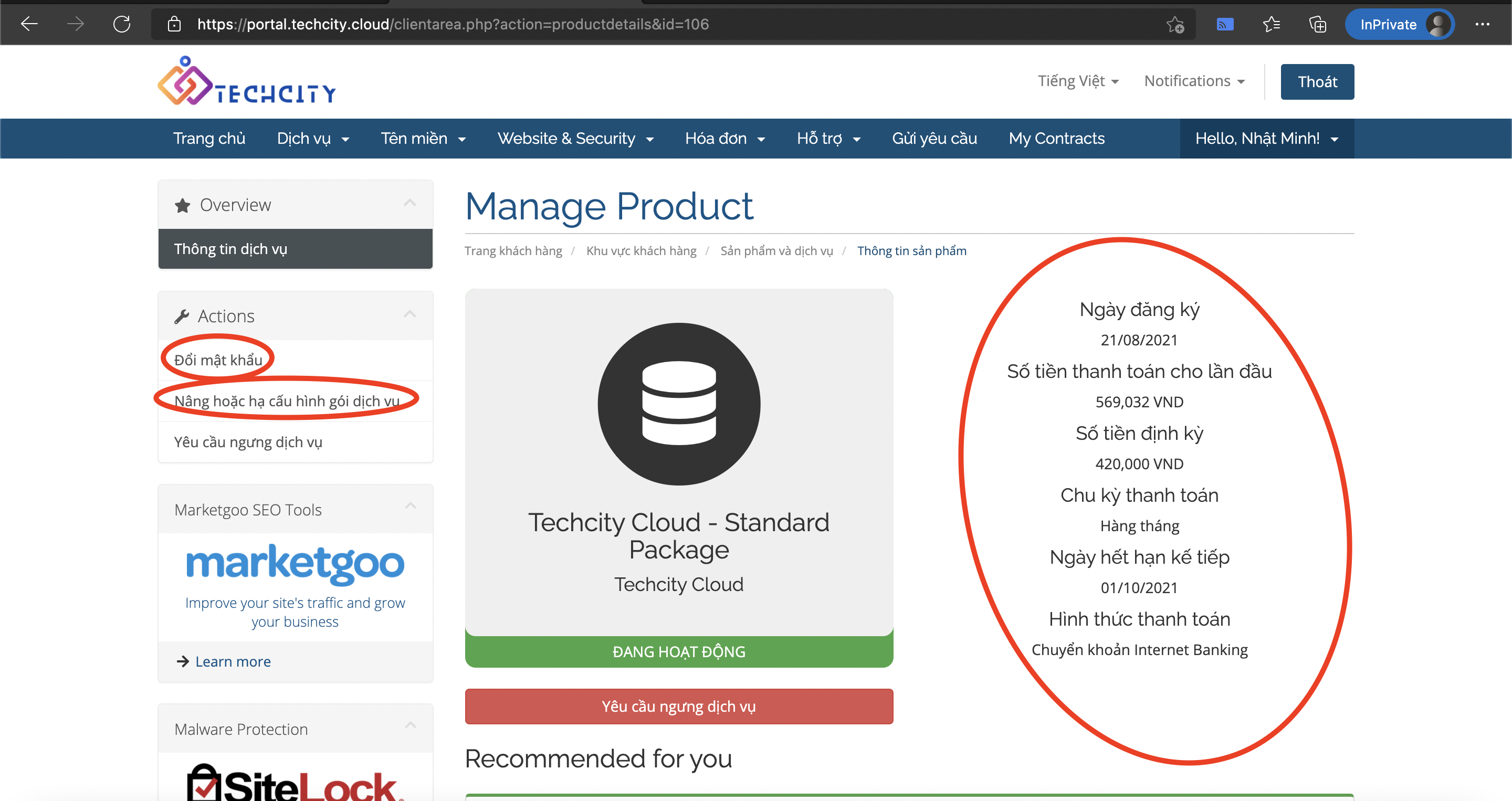Go to Trang chủ in the navbar
The image size is (1512, 801).
209,139
